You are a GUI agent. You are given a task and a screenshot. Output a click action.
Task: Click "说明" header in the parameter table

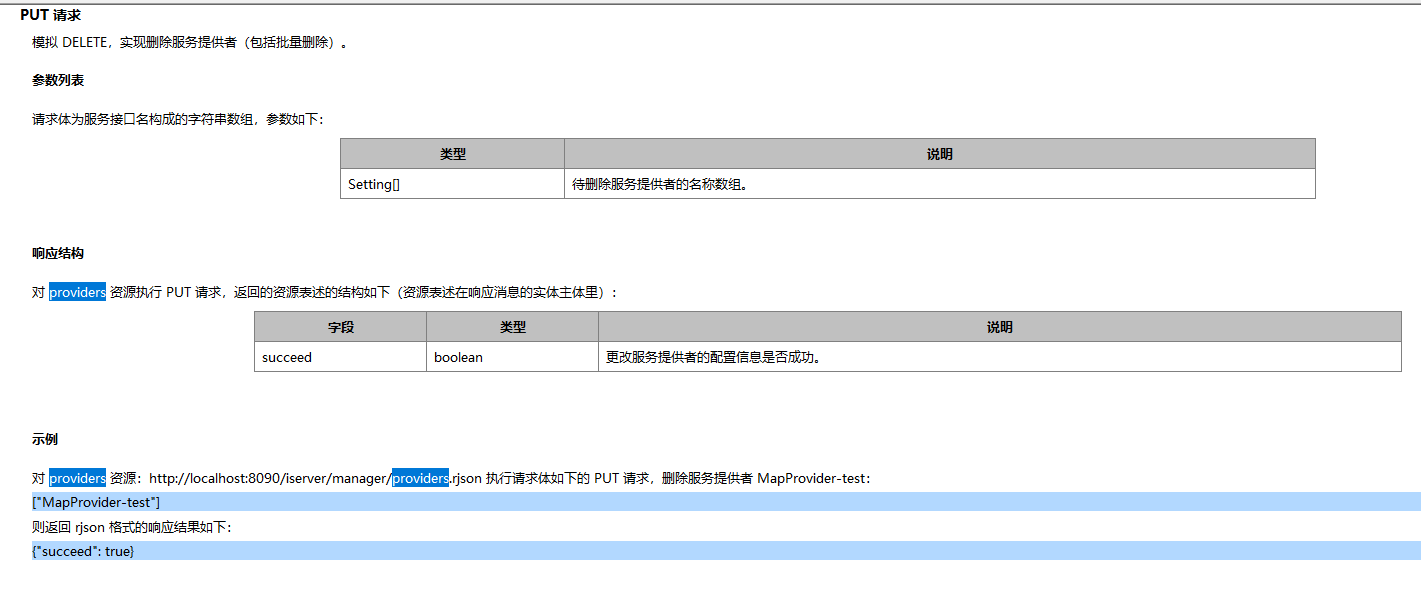pyautogui.click(x=939, y=154)
